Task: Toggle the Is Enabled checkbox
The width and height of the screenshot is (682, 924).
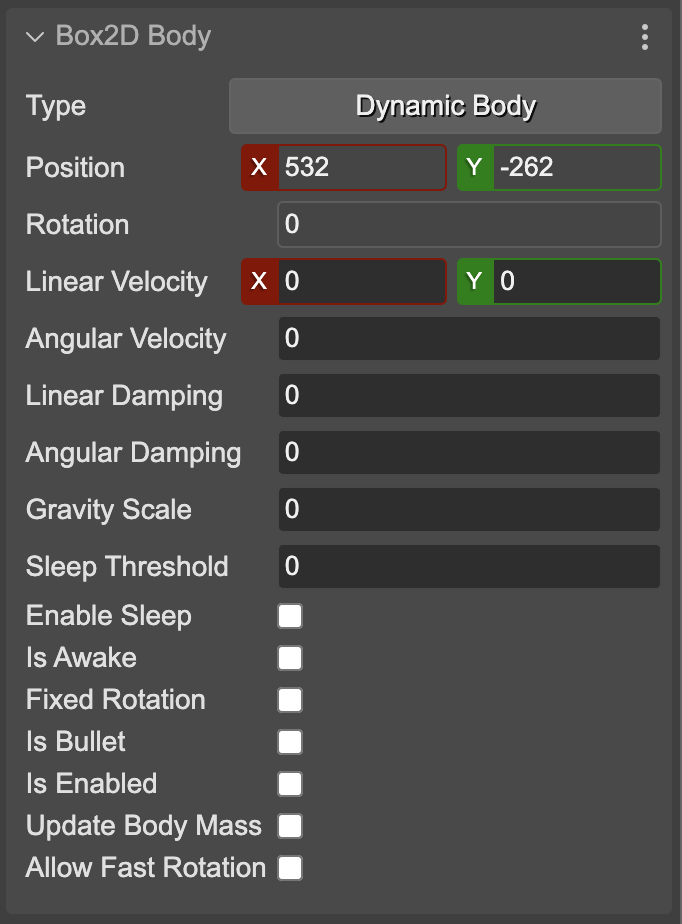Action: [x=290, y=784]
